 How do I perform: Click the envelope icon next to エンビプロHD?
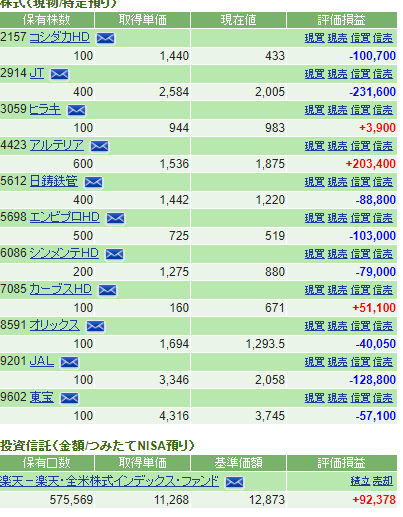115,218
